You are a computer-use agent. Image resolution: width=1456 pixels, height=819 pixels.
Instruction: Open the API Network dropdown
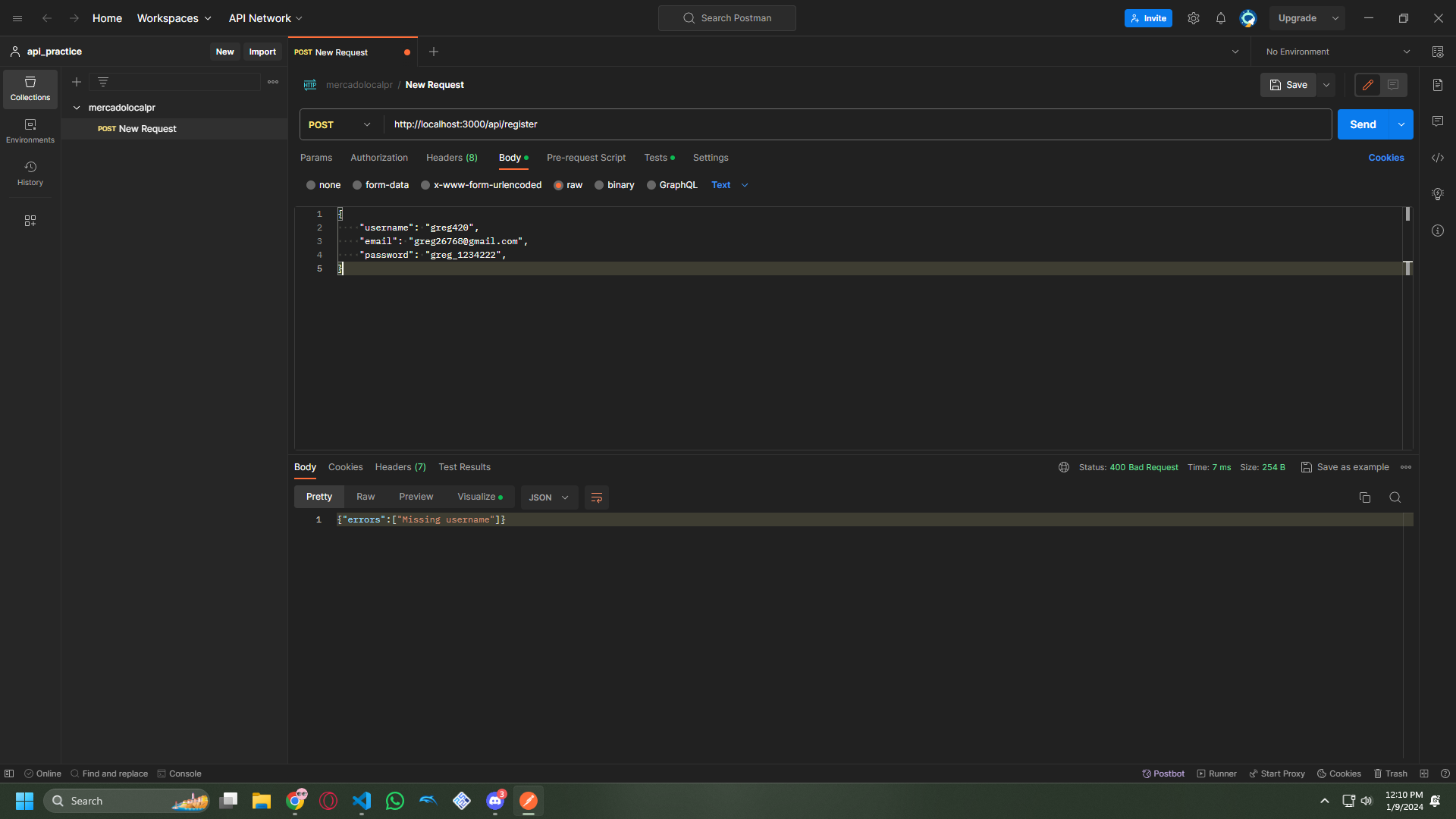(x=265, y=18)
